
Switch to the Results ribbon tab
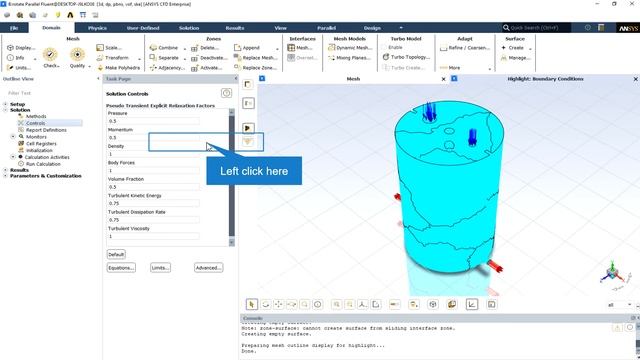[235, 28]
